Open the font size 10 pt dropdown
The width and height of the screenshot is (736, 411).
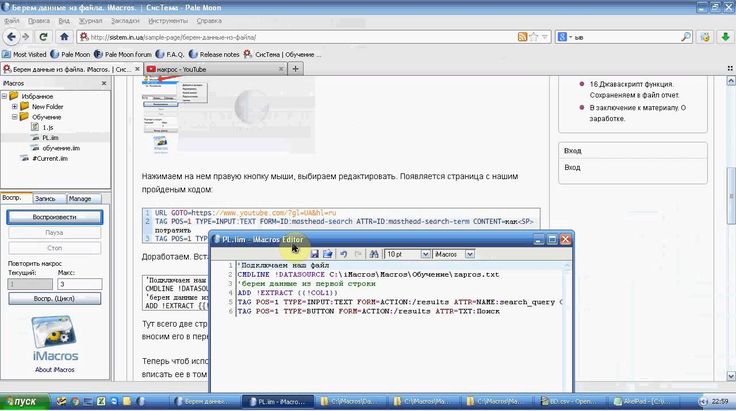coord(425,256)
